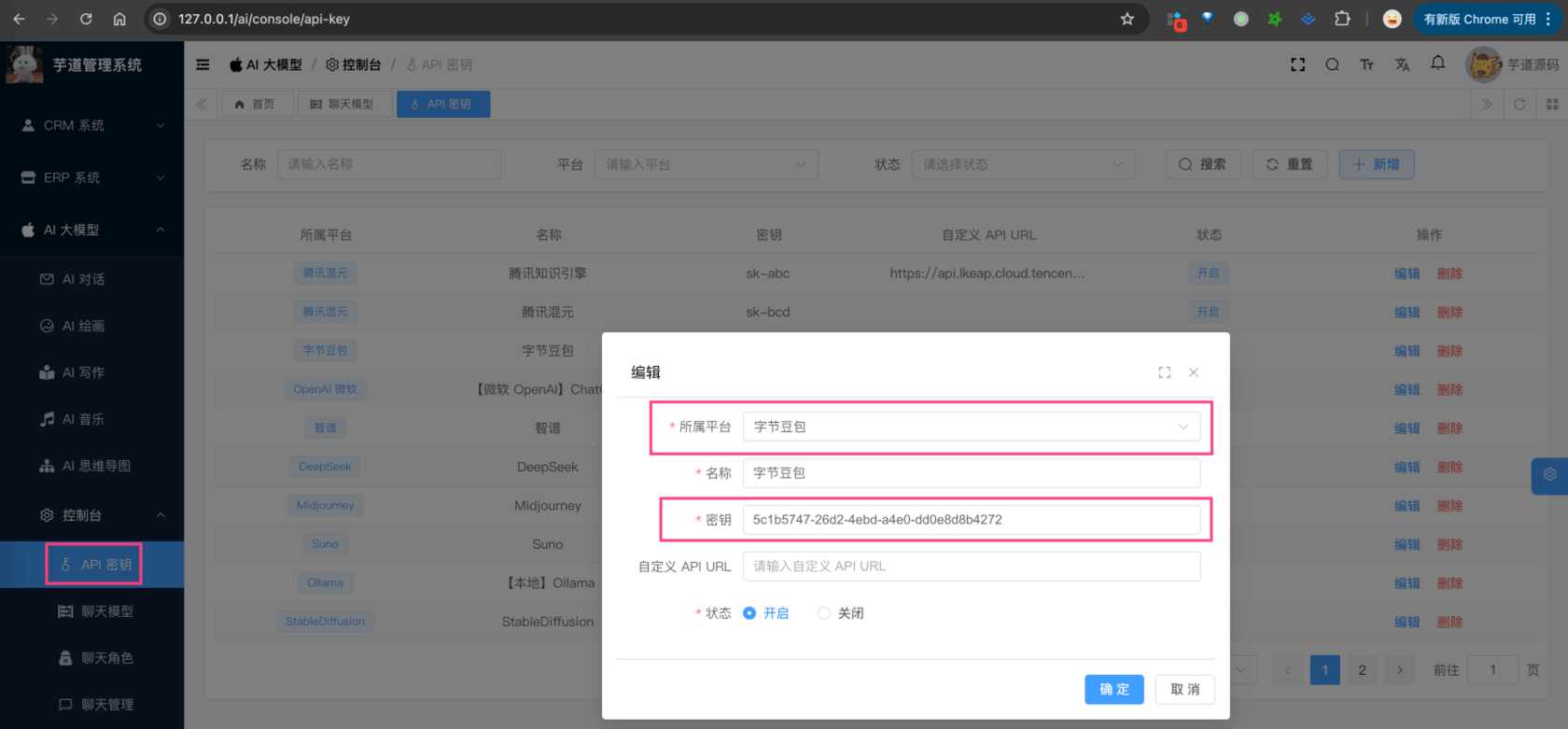Click the font size icon in header
The image size is (1568, 729).
click(x=1366, y=64)
